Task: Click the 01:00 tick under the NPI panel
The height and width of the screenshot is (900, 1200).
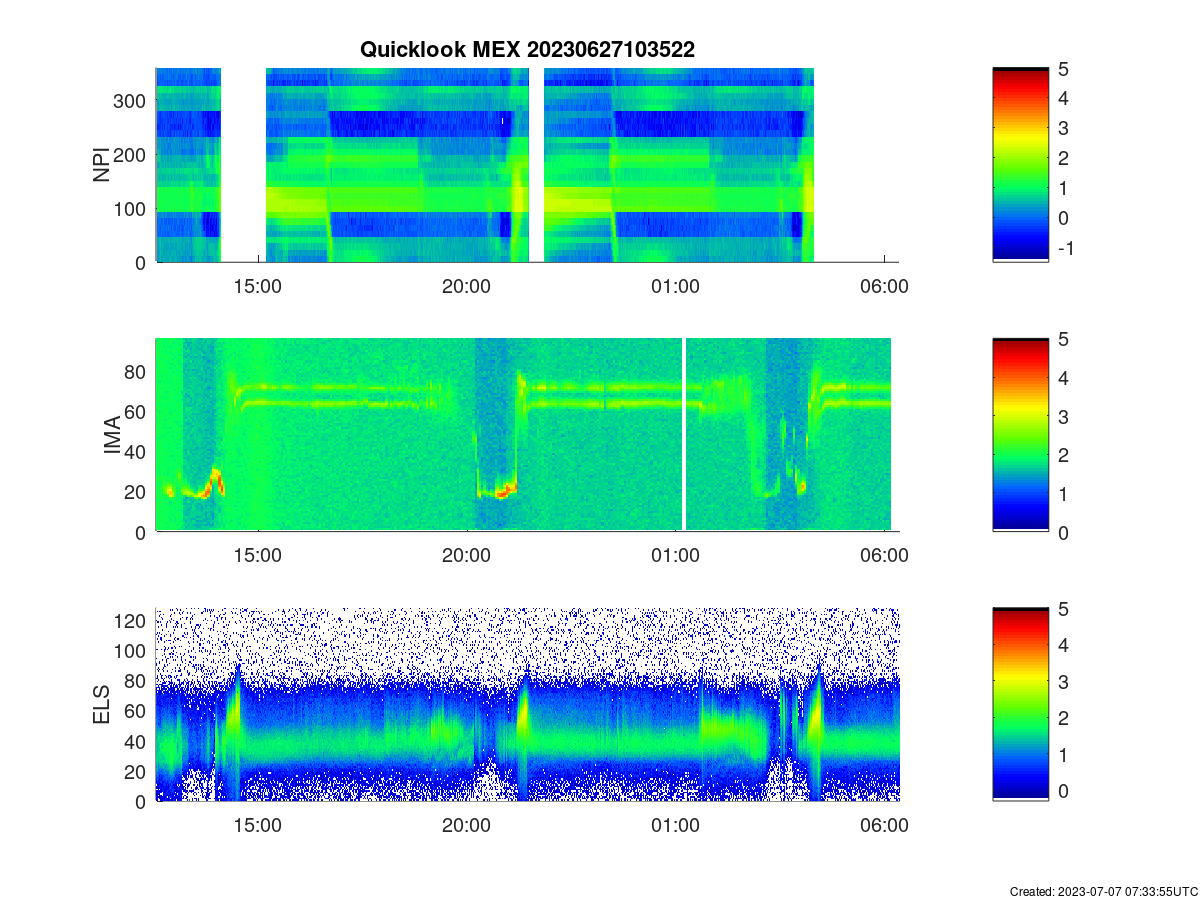Action: click(675, 285)
